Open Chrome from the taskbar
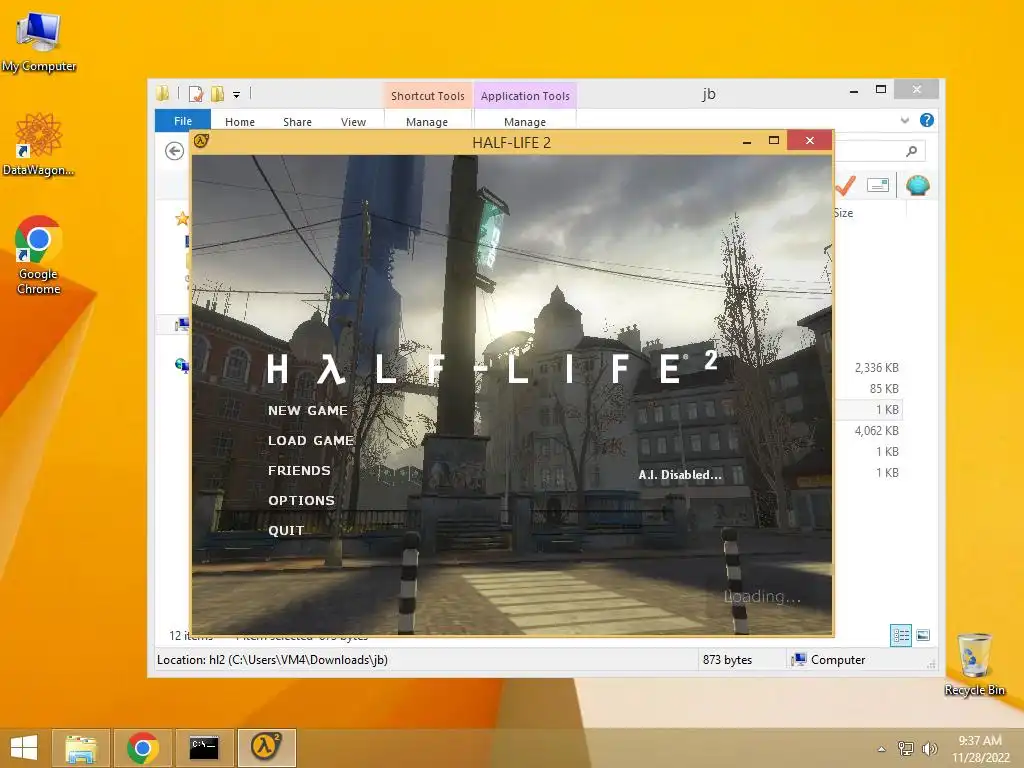 (x=142, y=748)
